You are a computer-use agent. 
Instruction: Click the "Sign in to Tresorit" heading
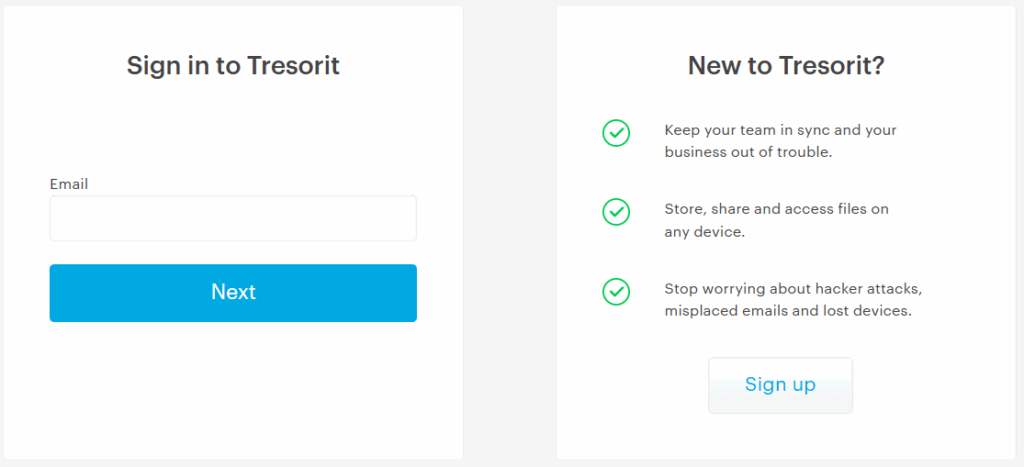[233, 66]
